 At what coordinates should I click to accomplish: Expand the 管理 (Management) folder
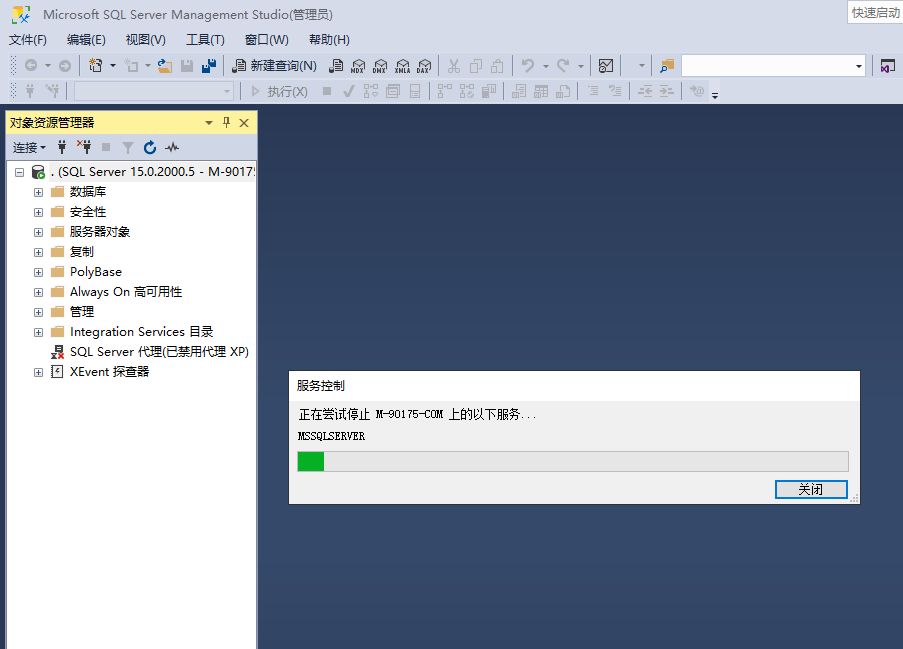(x=39, y=312)
